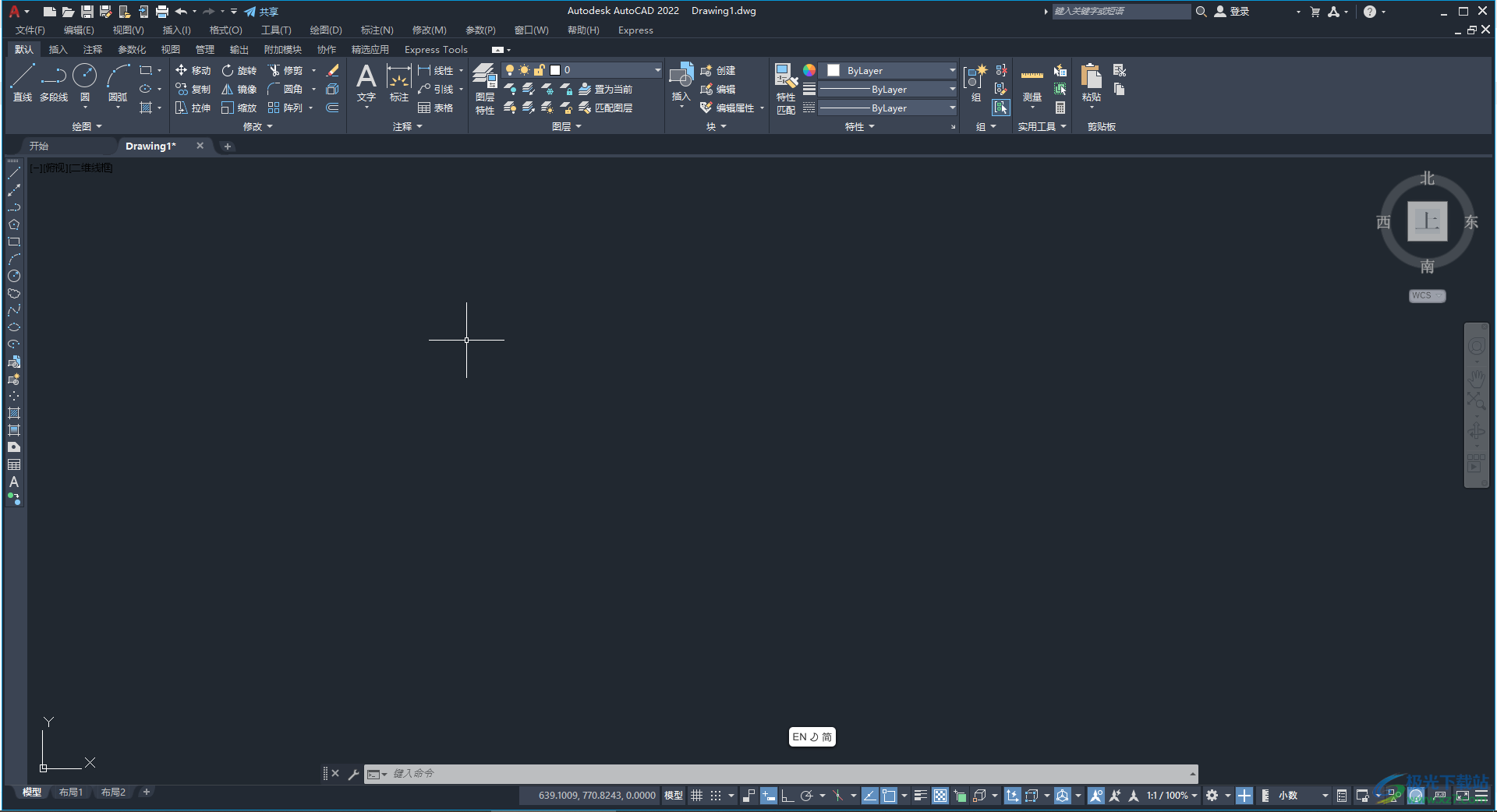Toggle 2D object snap in status bar
Image resolution: width=1497 pixels, height=812 pixels.
tap(889, 796)
